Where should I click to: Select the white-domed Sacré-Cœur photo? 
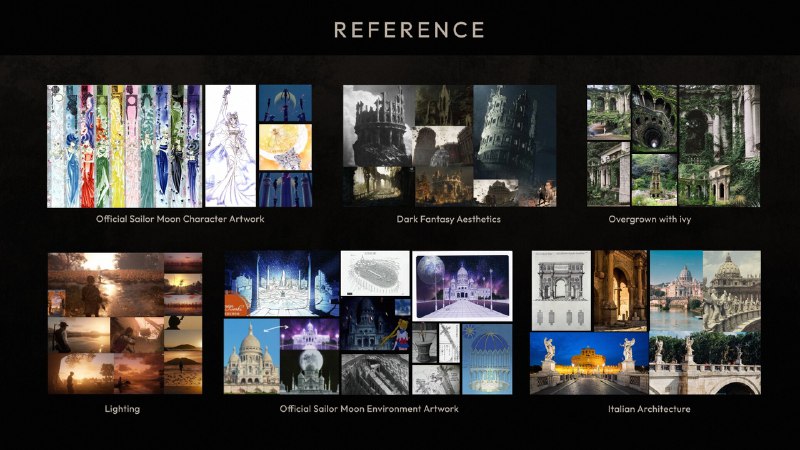click(252, 356)
